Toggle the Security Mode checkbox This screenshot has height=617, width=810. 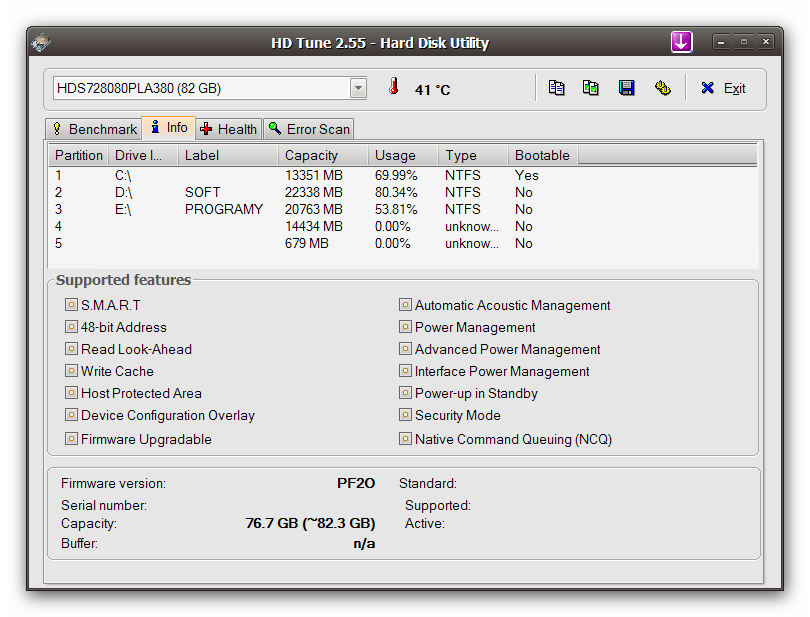click(x=406, y=415)
